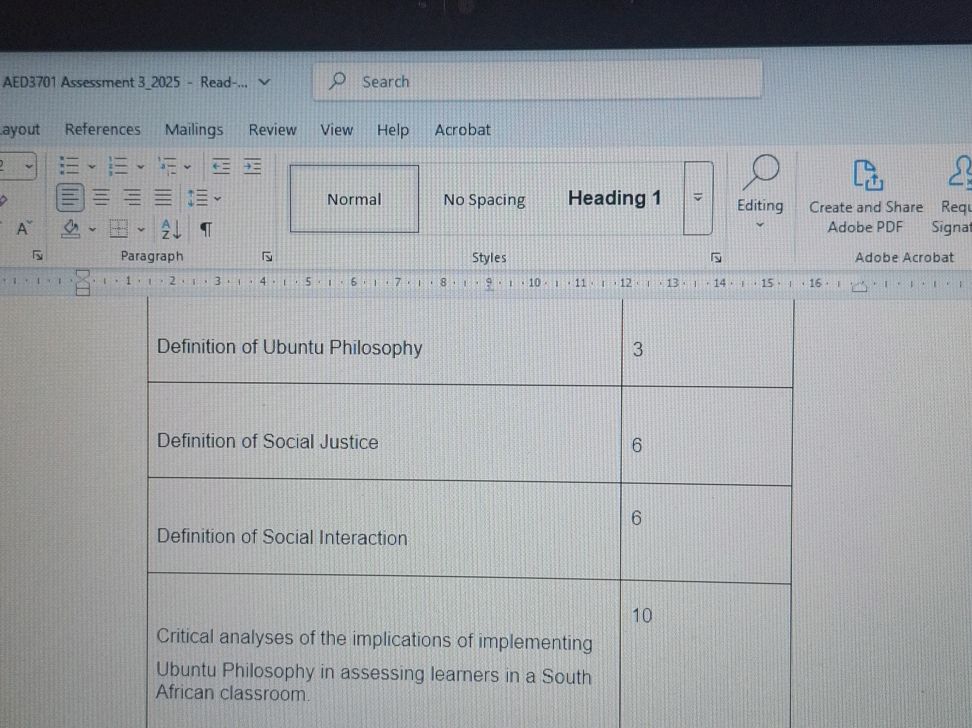Increase the paragraph indent

pos(252,166)
